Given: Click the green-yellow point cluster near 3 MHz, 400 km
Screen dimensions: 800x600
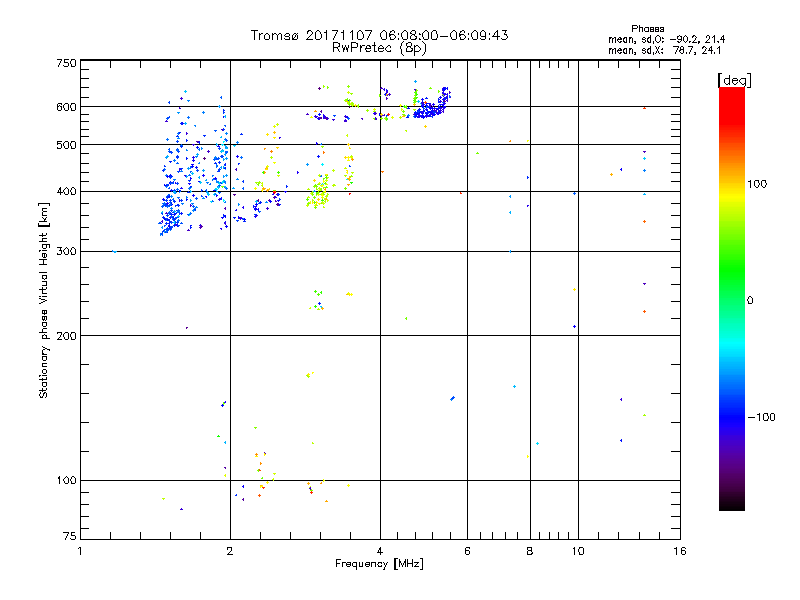Looking at the screenshot, I should (318, 193).
